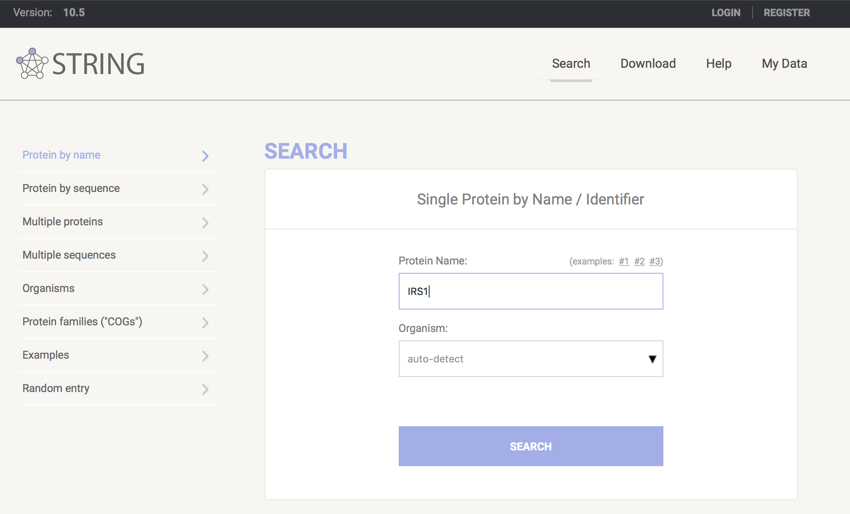The height and width of the screenshot is (514, 850).
Task: Load example #1 protein name
Action: tap(623, 262)
